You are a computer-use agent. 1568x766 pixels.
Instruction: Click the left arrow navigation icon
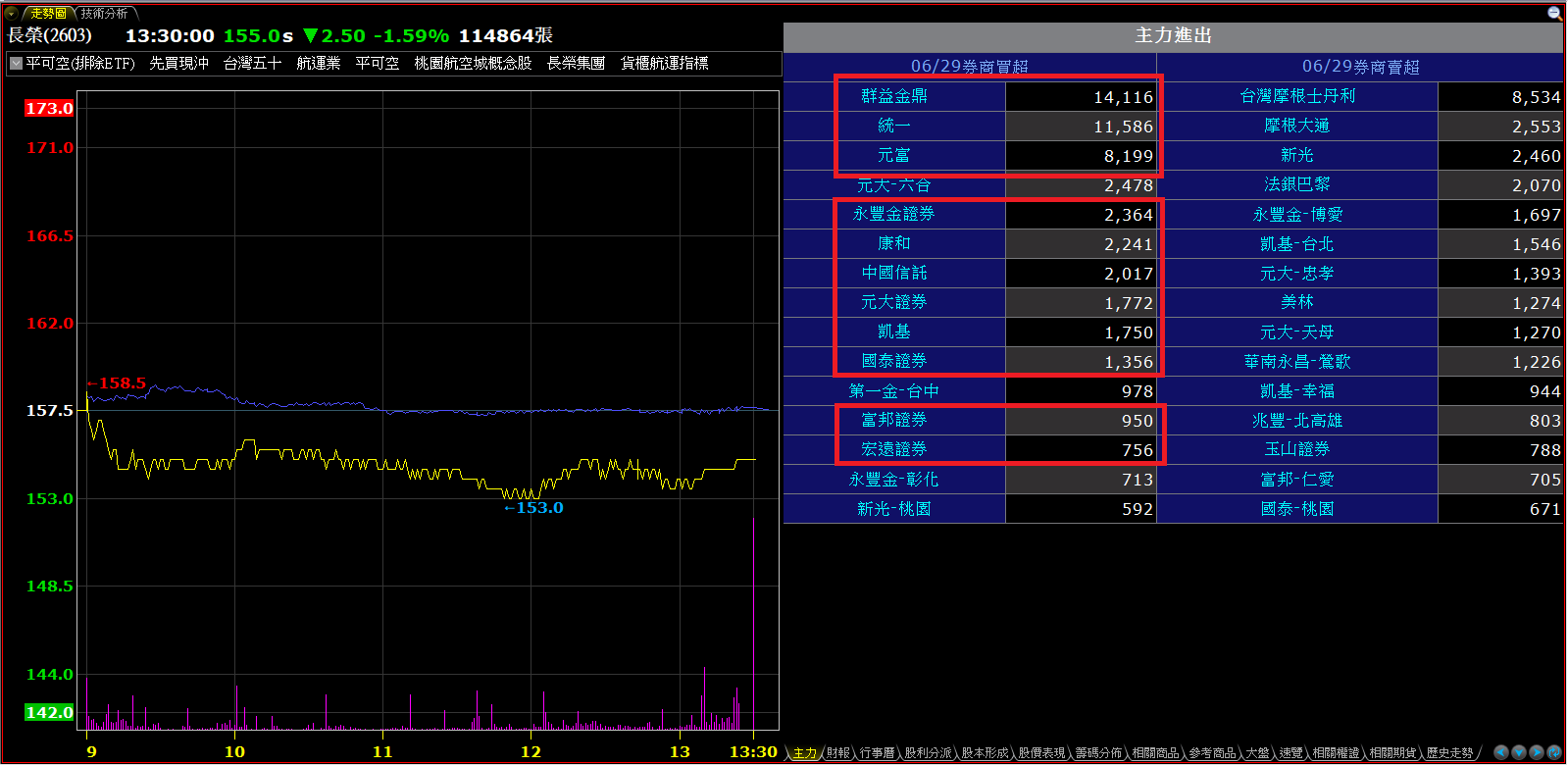click(x=1501, y=752)
